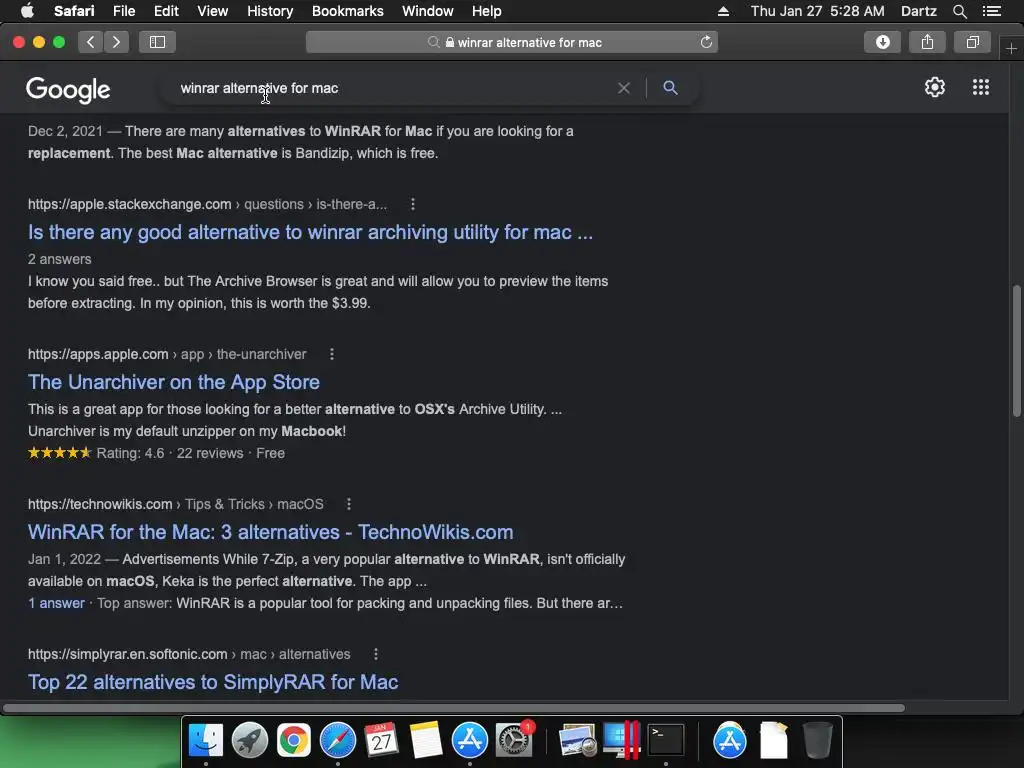Open 'WinRAR for the Mac: 3 alternatives' result
This screenshot has width=1024, height=768.
pyautogui.click(x=270, y=532)
